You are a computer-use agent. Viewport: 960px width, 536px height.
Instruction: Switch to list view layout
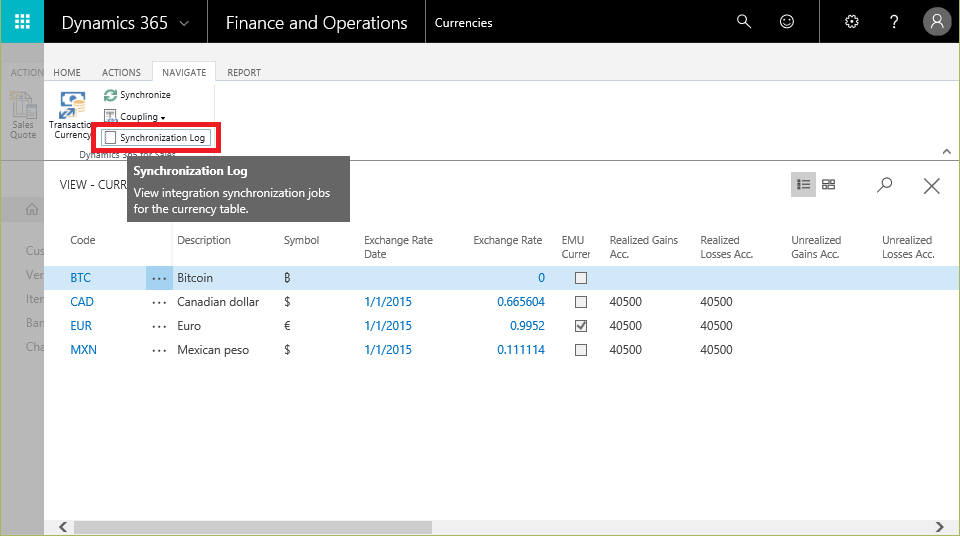(803, 184)
